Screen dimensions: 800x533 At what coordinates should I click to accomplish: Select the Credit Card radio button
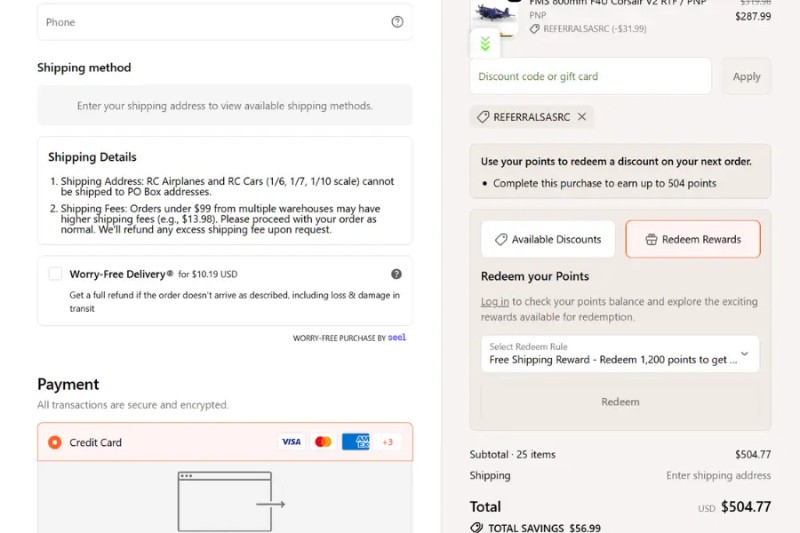[55, 442]
